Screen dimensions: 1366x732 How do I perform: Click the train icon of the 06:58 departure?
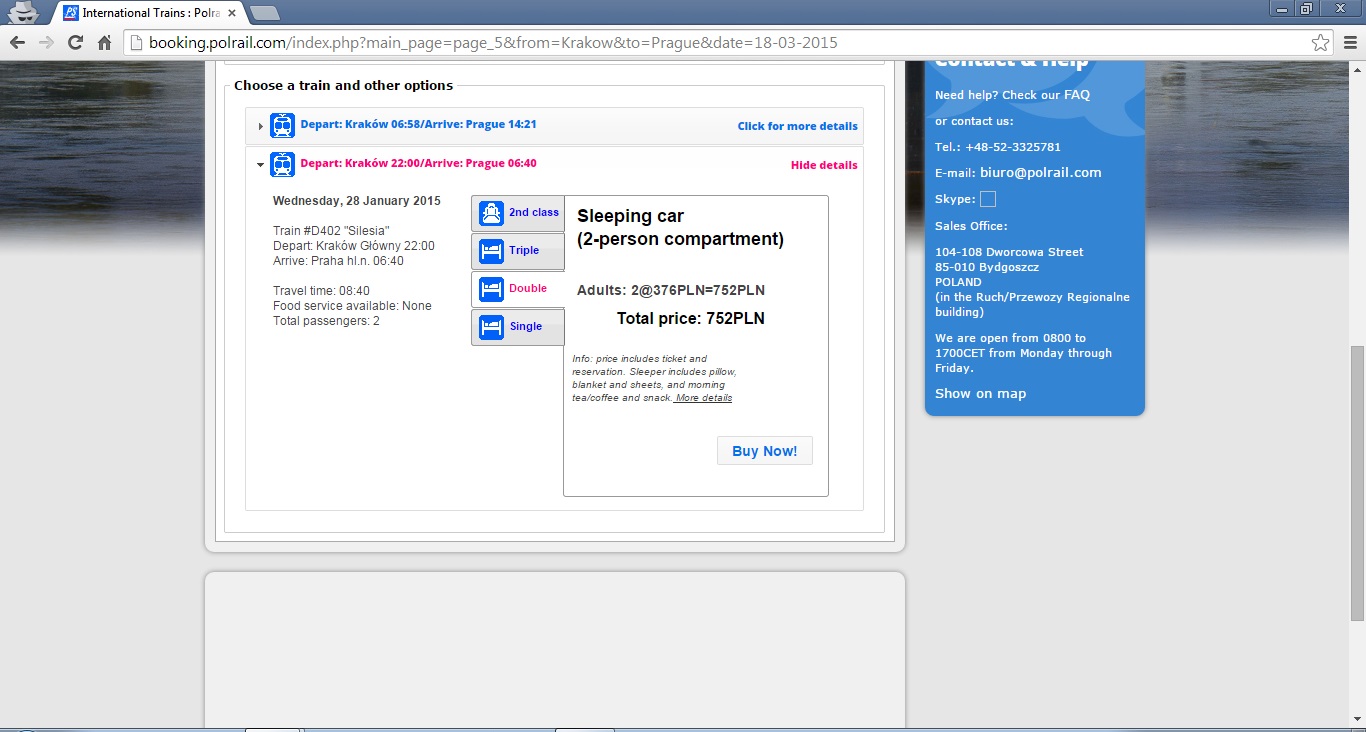pos(283,125)
